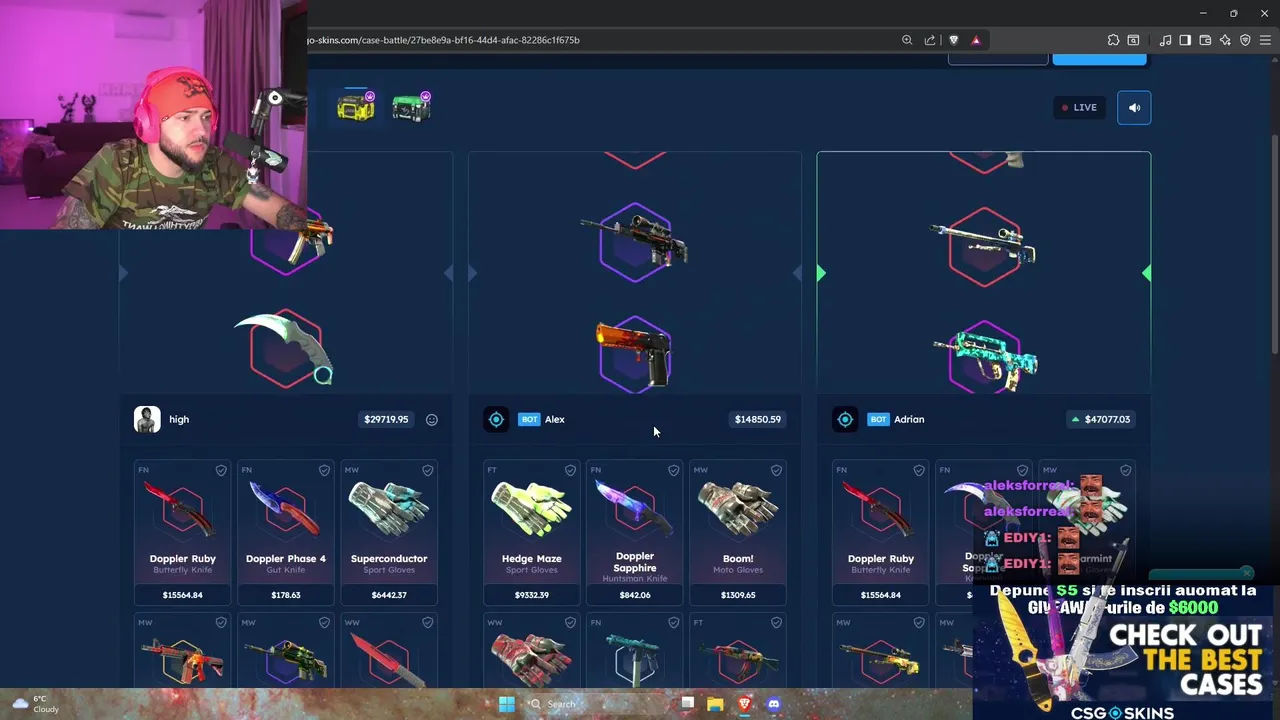This screenshot has width=1280, height=720.
Task: Open the Superconductor Sport Gloves card
Action: click(x=389, y=532)
